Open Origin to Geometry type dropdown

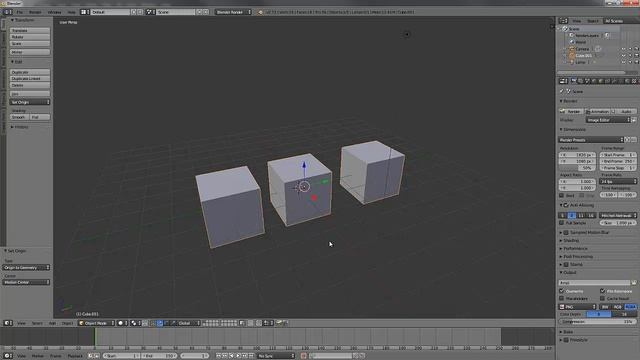pyautogui.click(x=26, y=267)
